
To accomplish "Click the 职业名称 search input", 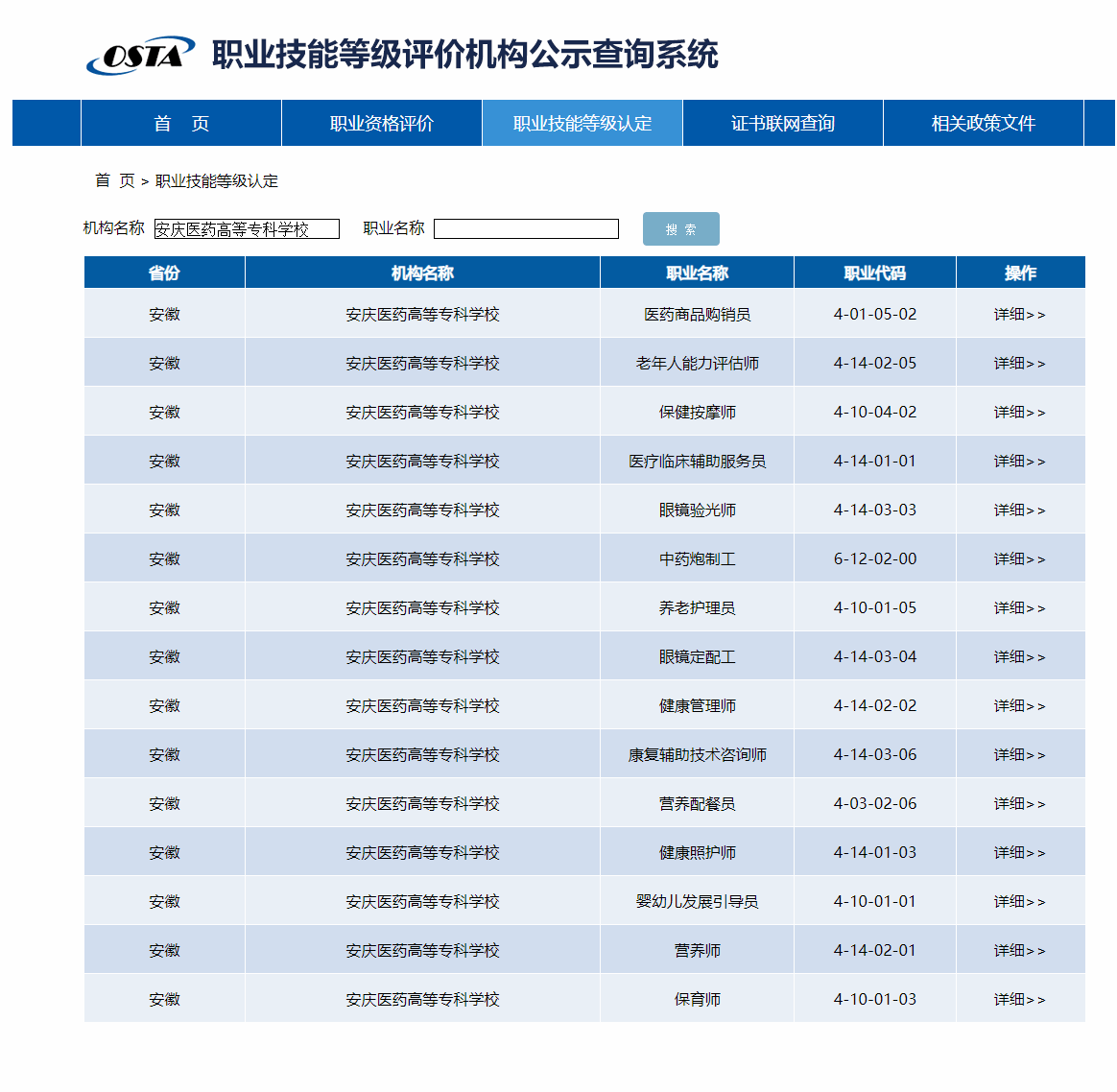I will [x=526, y=228].
